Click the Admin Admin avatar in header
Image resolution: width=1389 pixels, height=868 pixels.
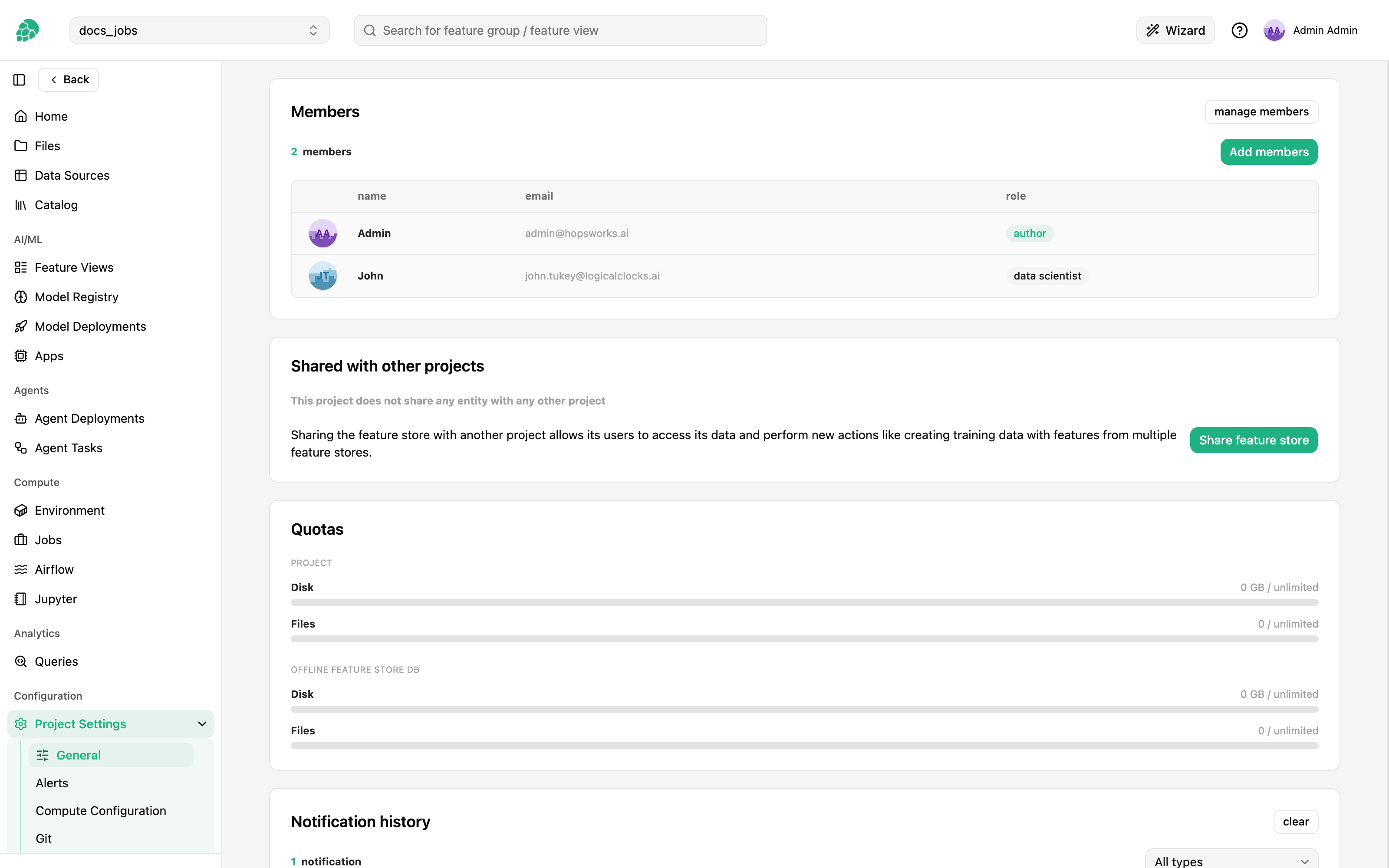(x=1274, y=30)
